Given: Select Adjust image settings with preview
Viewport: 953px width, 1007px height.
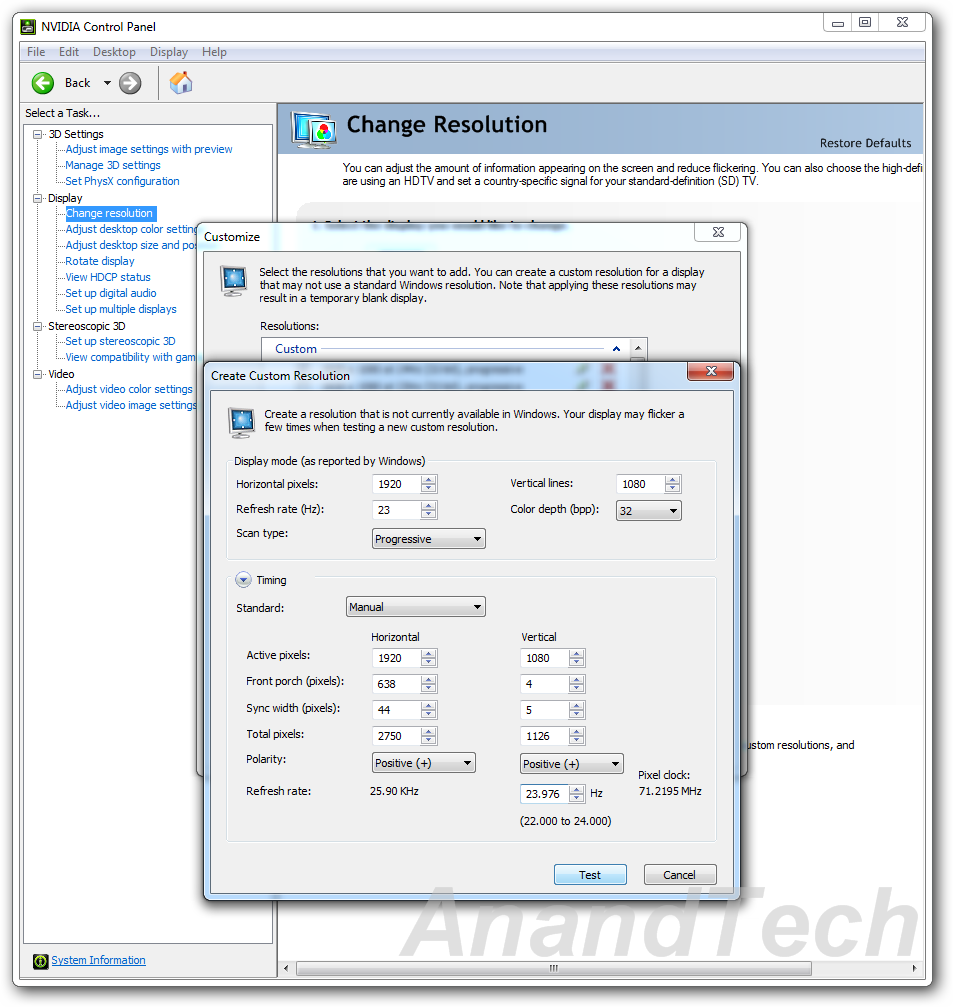Looking at the screenshot, I should click(149, 149).
